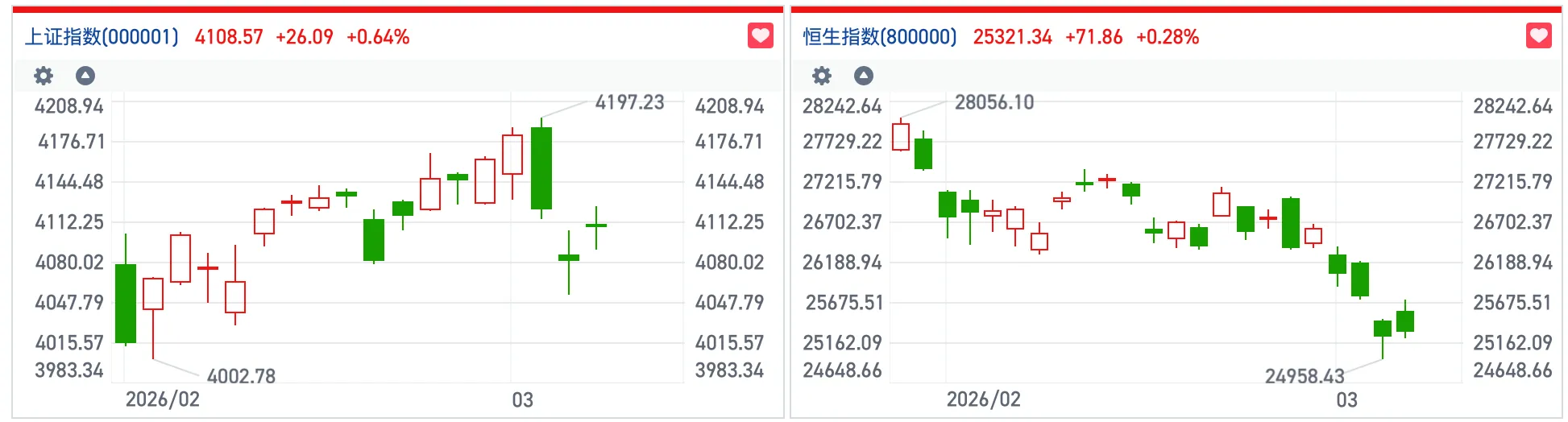Collapse the 上证指数 chart with arrow icon

point(85,76)
